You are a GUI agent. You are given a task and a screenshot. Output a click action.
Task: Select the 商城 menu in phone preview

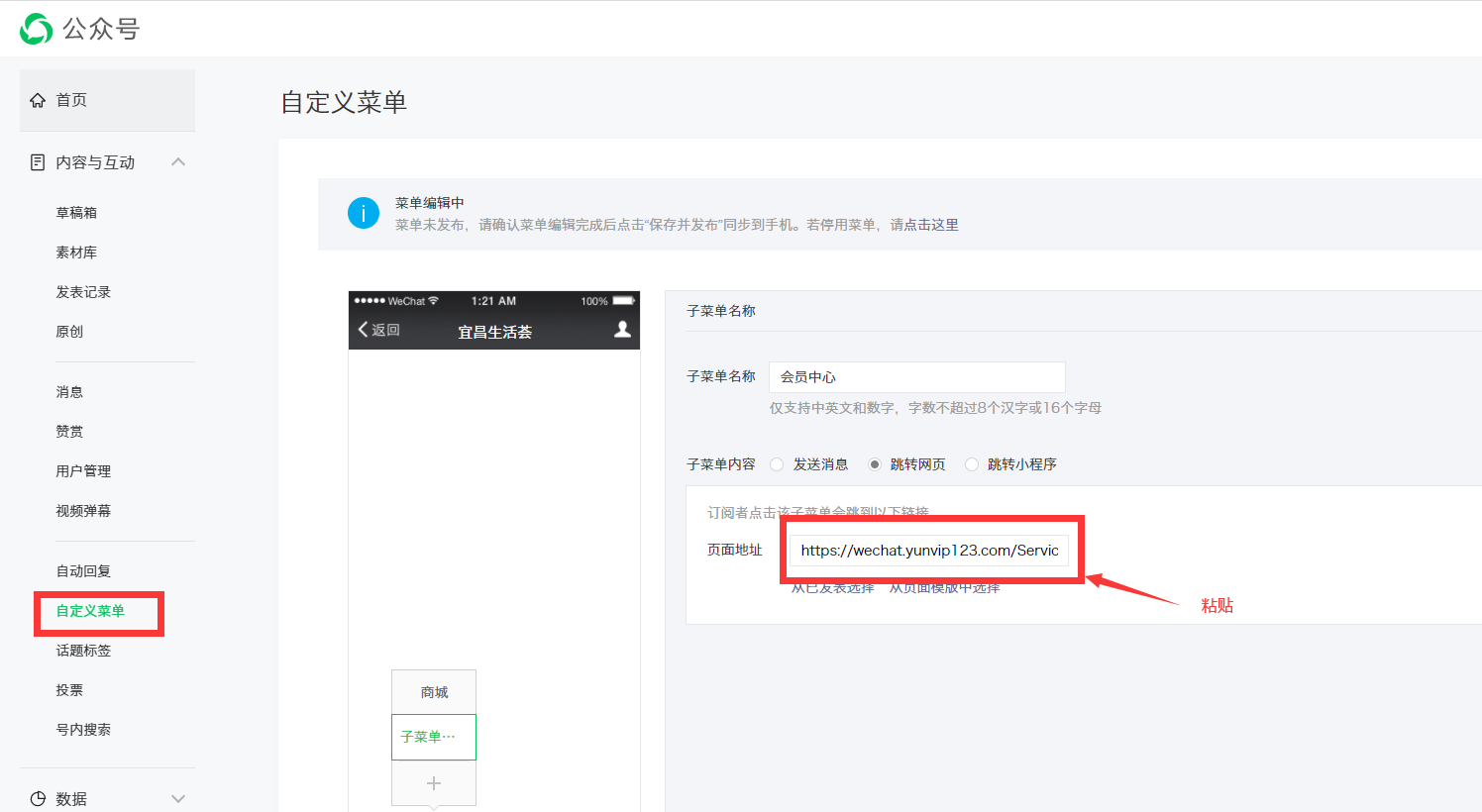[434, 692]
